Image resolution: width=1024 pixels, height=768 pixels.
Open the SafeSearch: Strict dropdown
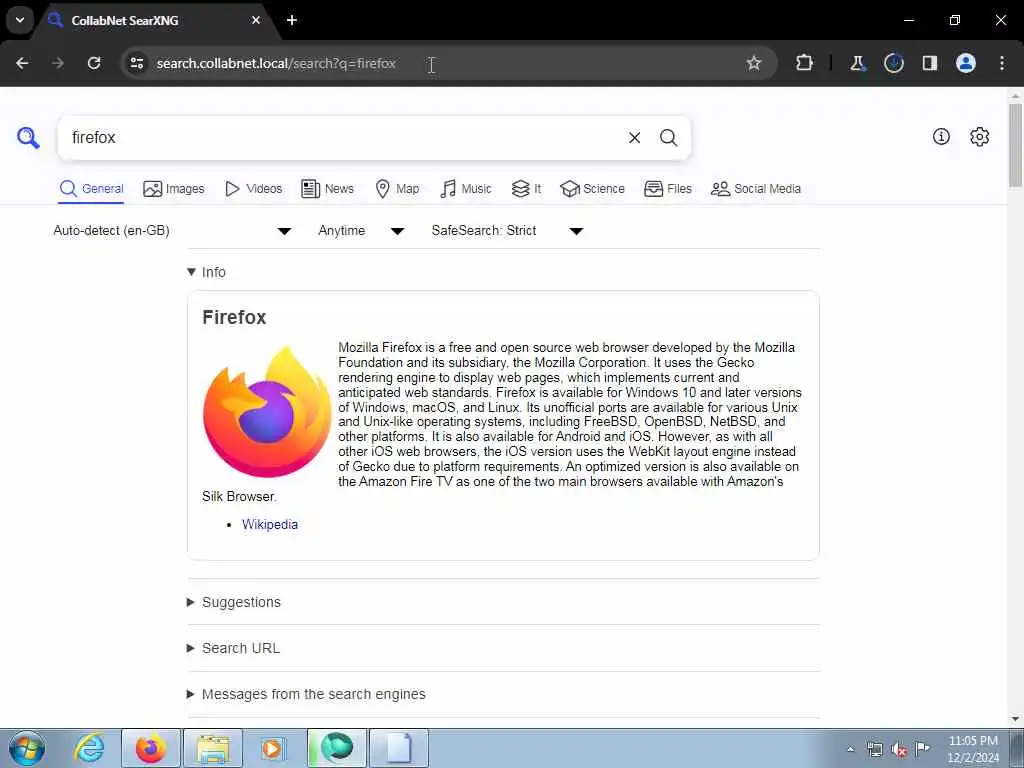click(507, 231)
